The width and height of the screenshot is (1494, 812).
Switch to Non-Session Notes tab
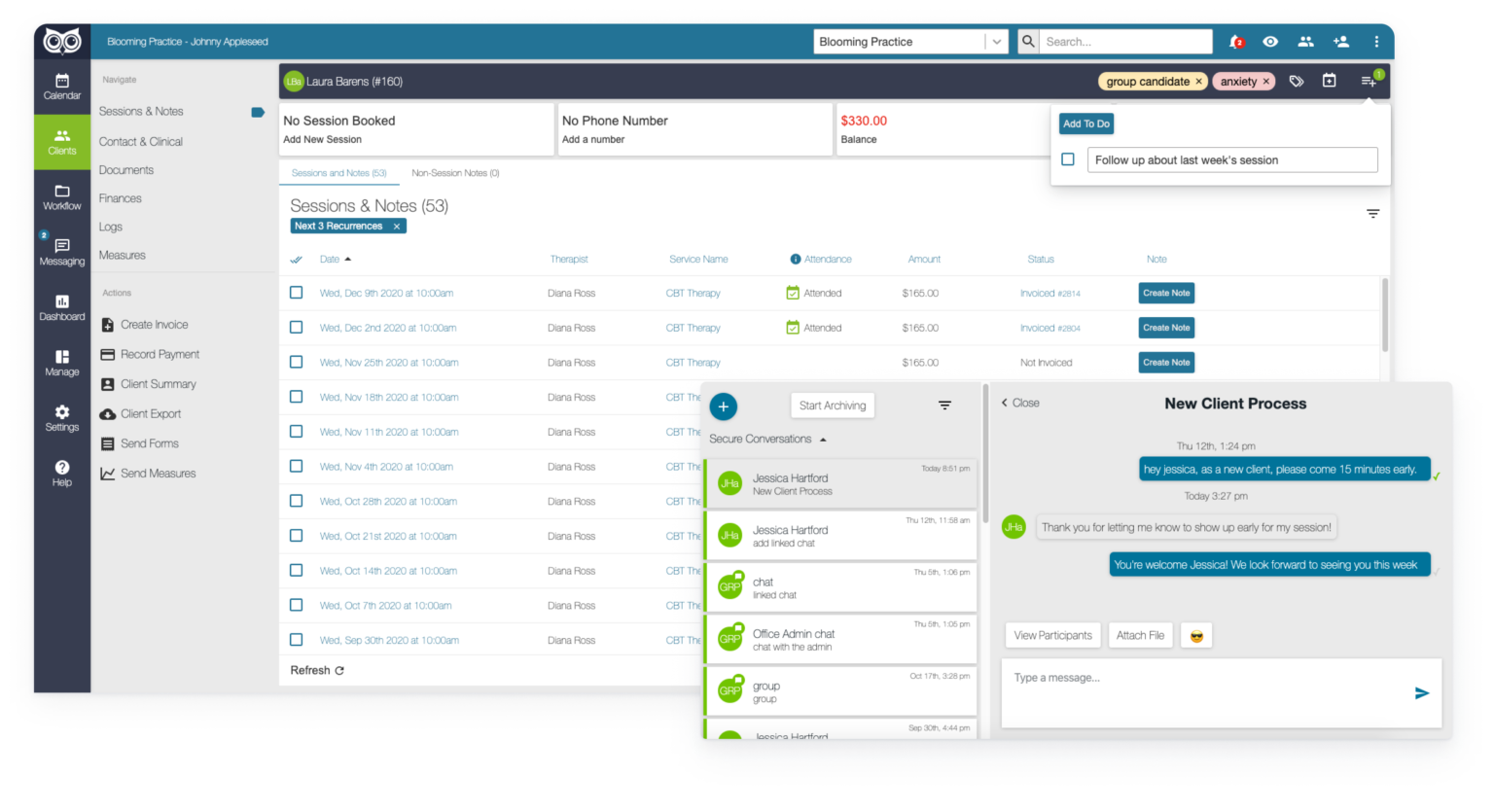pos(455,173)
